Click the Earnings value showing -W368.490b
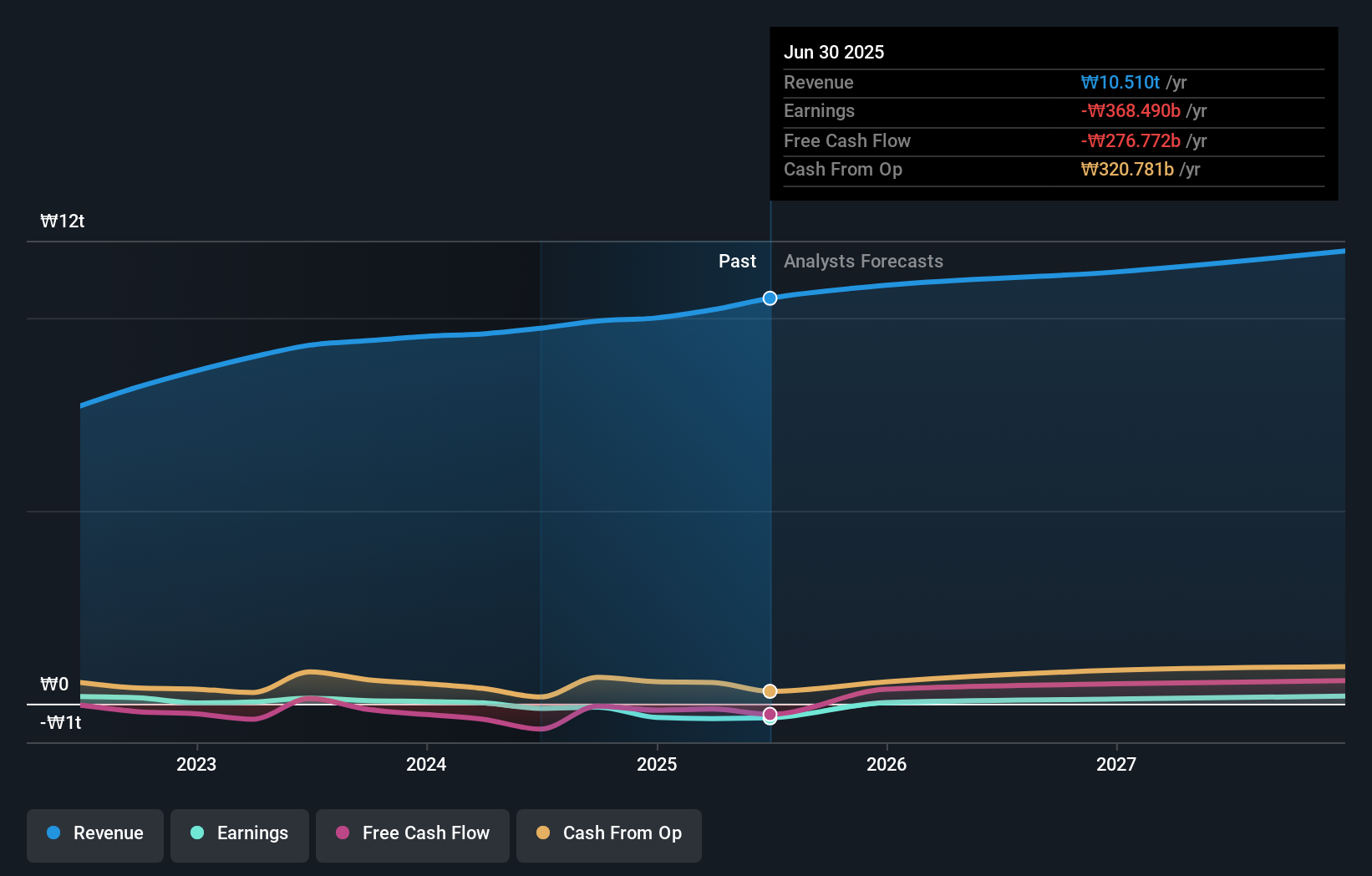 (x=1131, y=111)
